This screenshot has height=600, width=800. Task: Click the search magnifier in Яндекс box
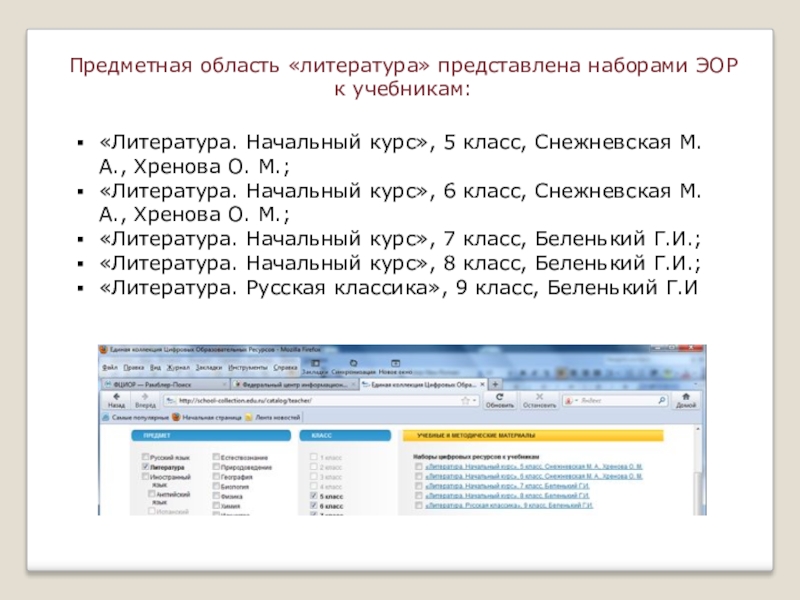(662, 399)
